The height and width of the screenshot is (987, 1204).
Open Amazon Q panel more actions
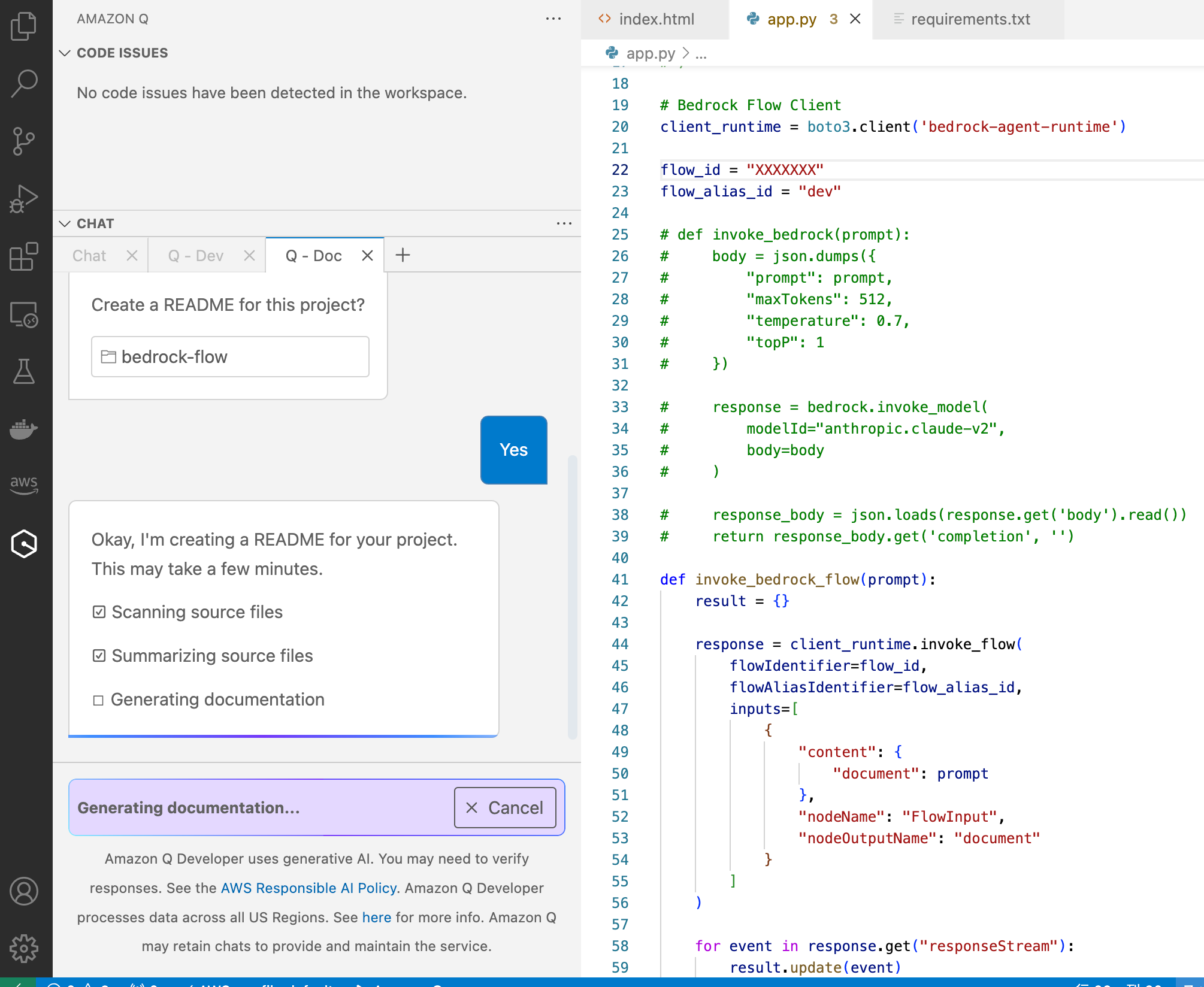553,19
